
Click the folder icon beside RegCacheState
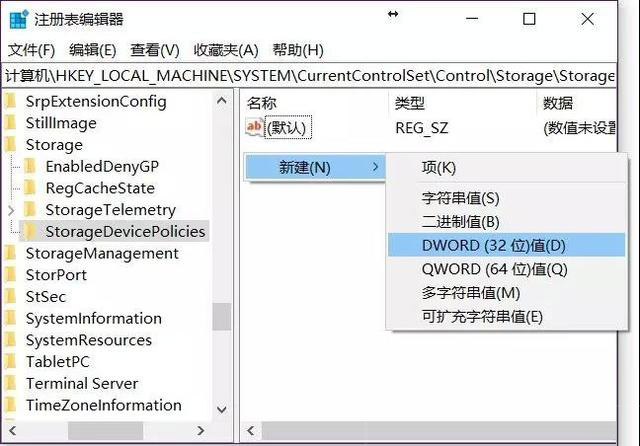click(30, 188)
